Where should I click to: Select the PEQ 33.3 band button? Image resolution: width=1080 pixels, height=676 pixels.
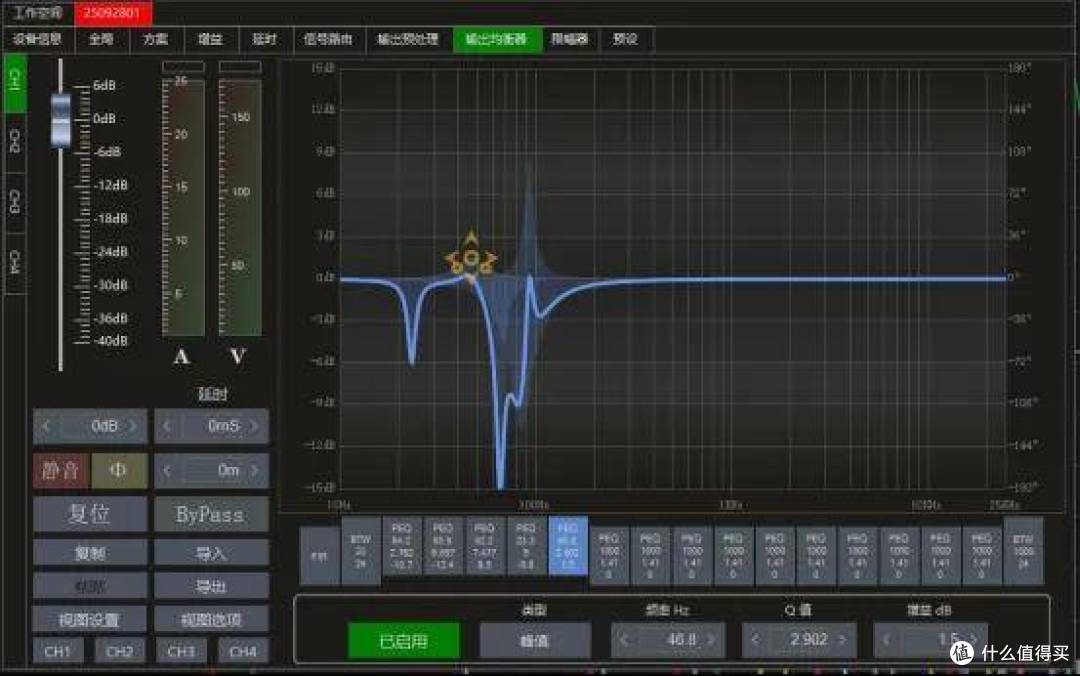pos(526,546)
